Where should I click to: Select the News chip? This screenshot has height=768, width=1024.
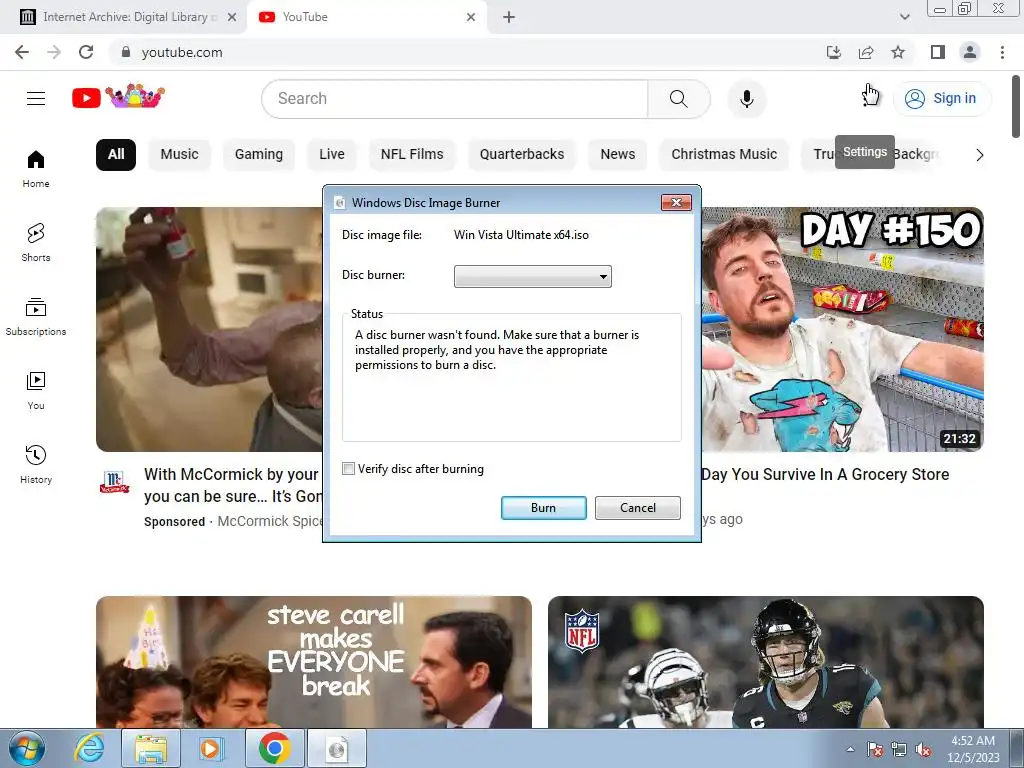[x=617, y=155]
